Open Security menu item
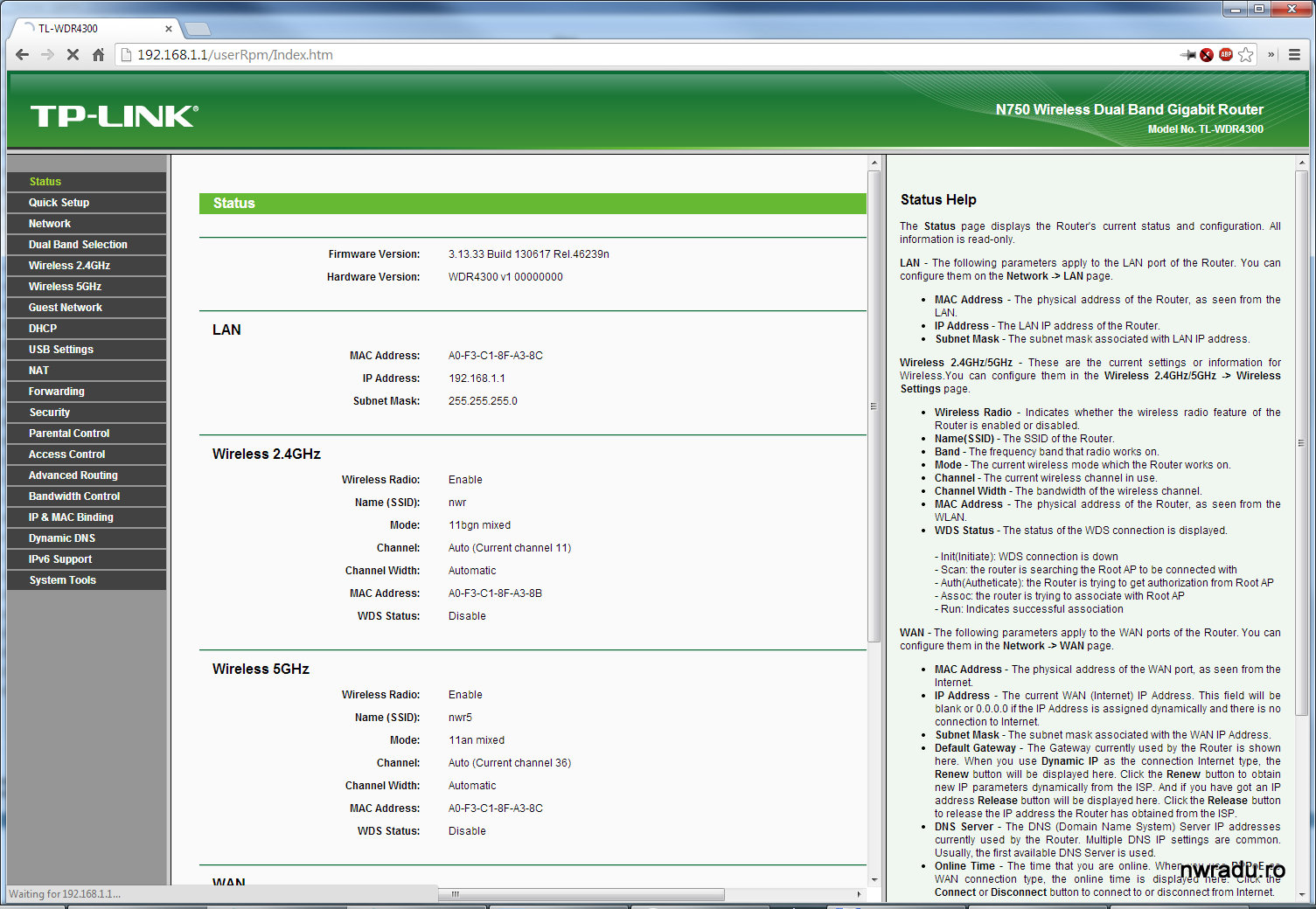The image size is (1316, 909). (x=86, y=412)
